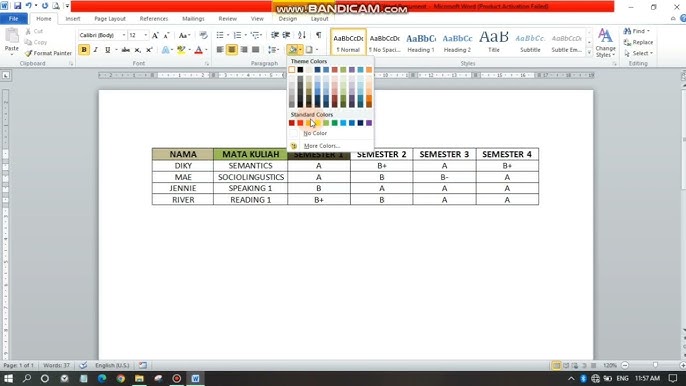686x386 pixels.
Task: Toggle Underline formatting
Action: tap(107, 50)
